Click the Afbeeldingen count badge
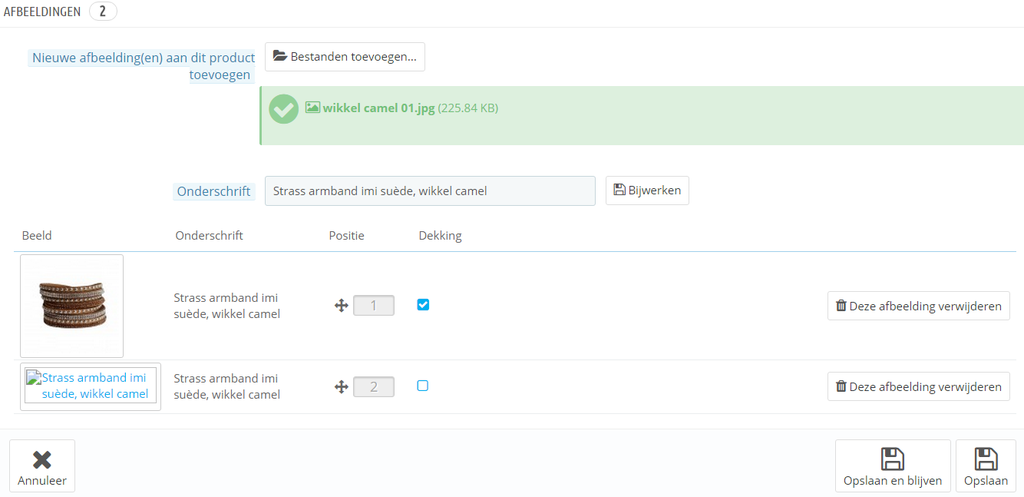 click(102, 11)
